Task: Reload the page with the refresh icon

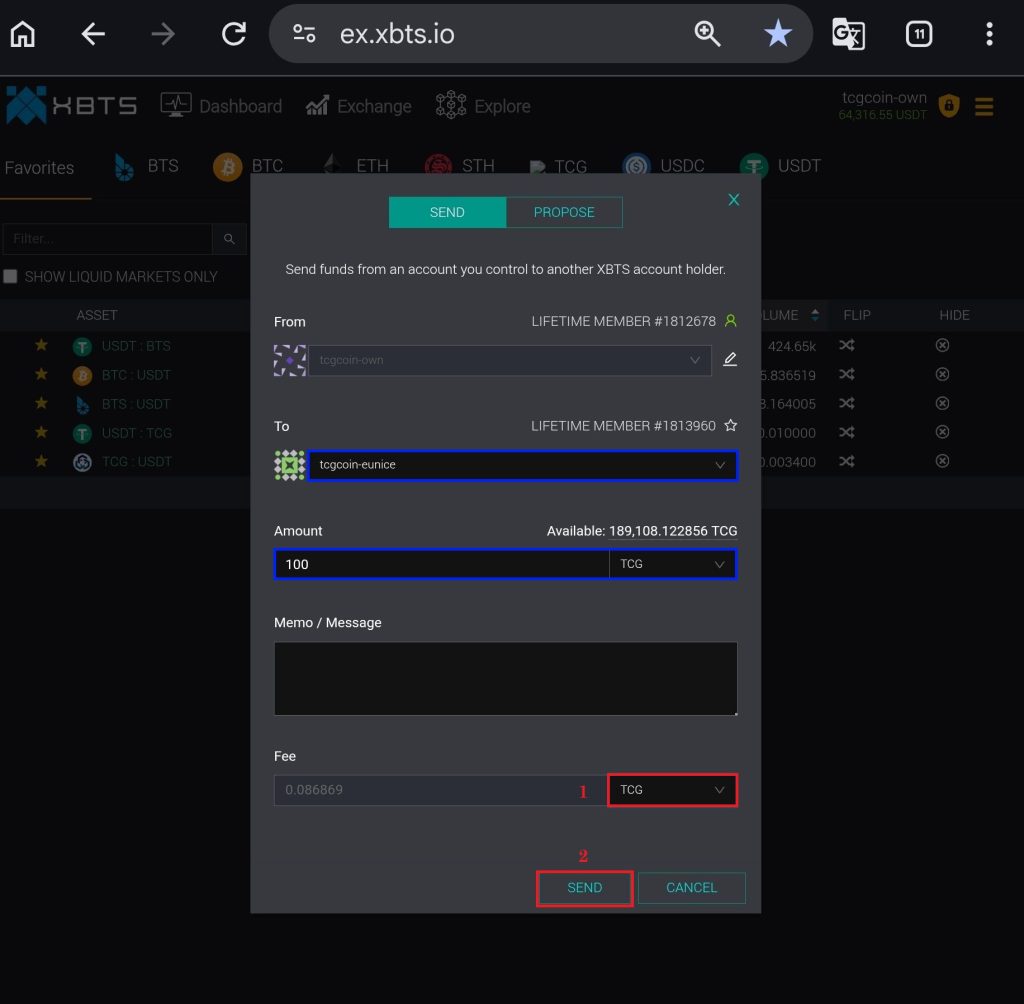Action: click(234, 35)
